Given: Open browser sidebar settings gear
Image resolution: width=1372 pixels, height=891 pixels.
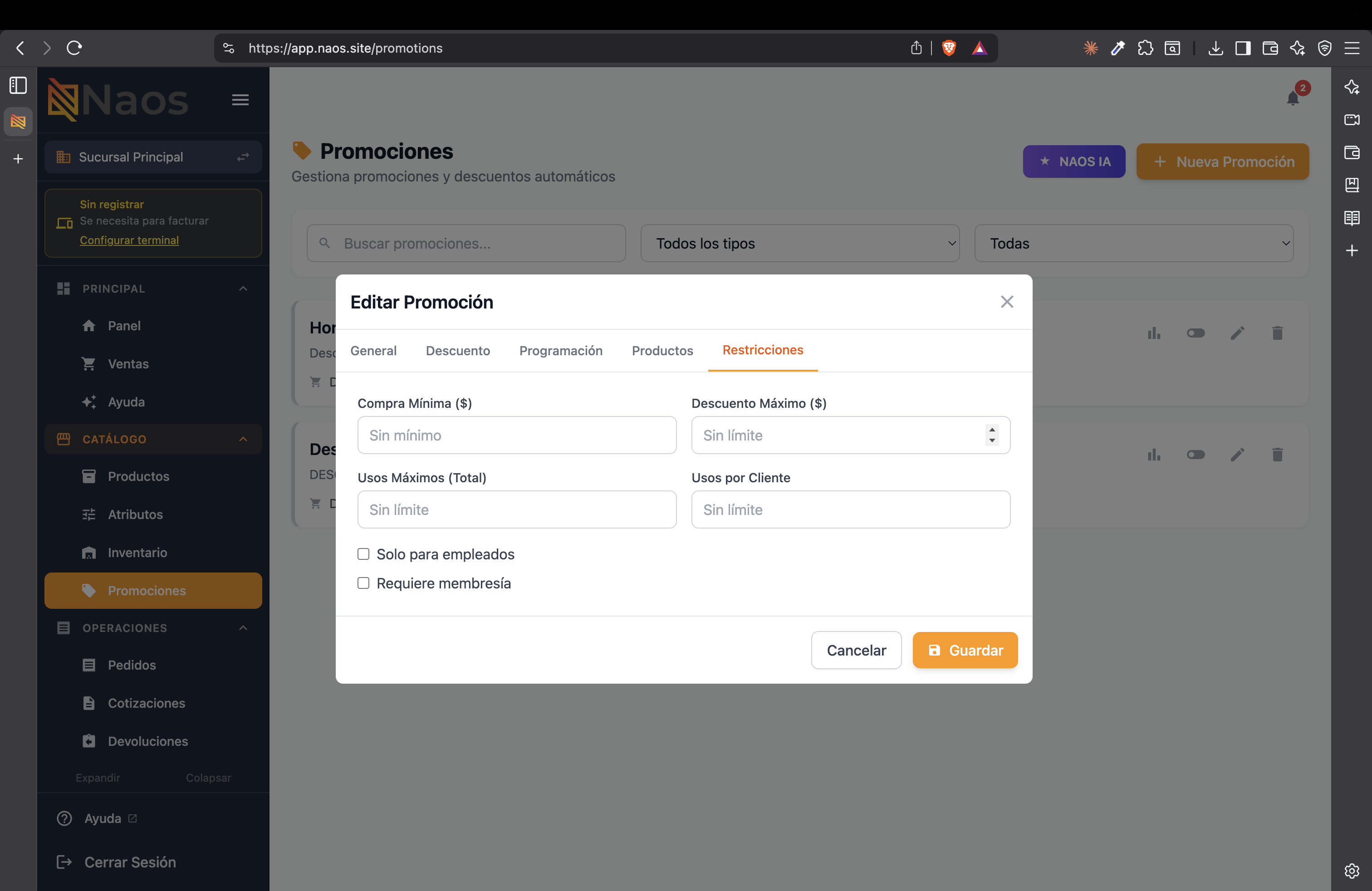Looking at the screenshot, I should (1352, 871).
